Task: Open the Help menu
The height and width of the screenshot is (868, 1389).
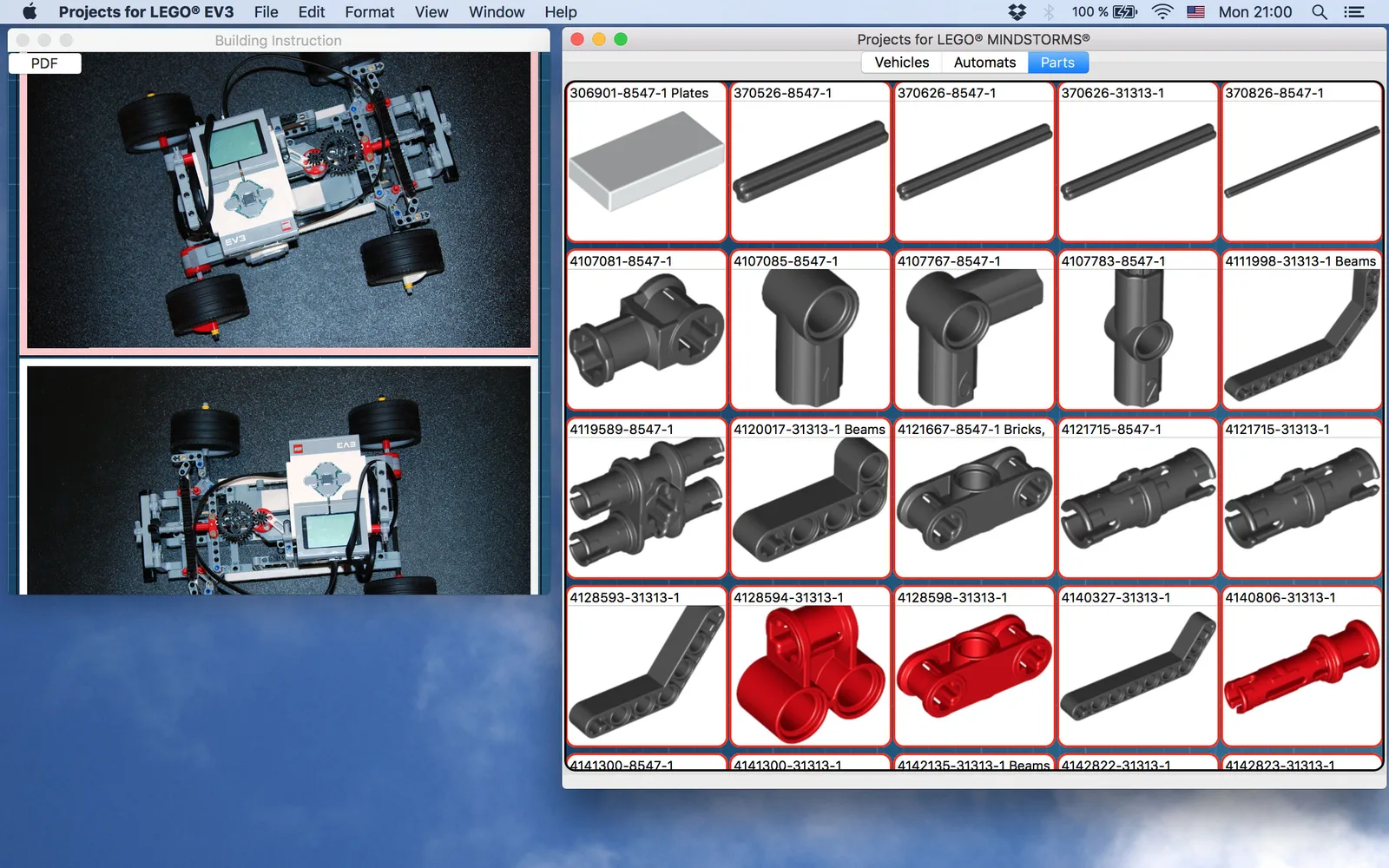Action: click(561, 12)
